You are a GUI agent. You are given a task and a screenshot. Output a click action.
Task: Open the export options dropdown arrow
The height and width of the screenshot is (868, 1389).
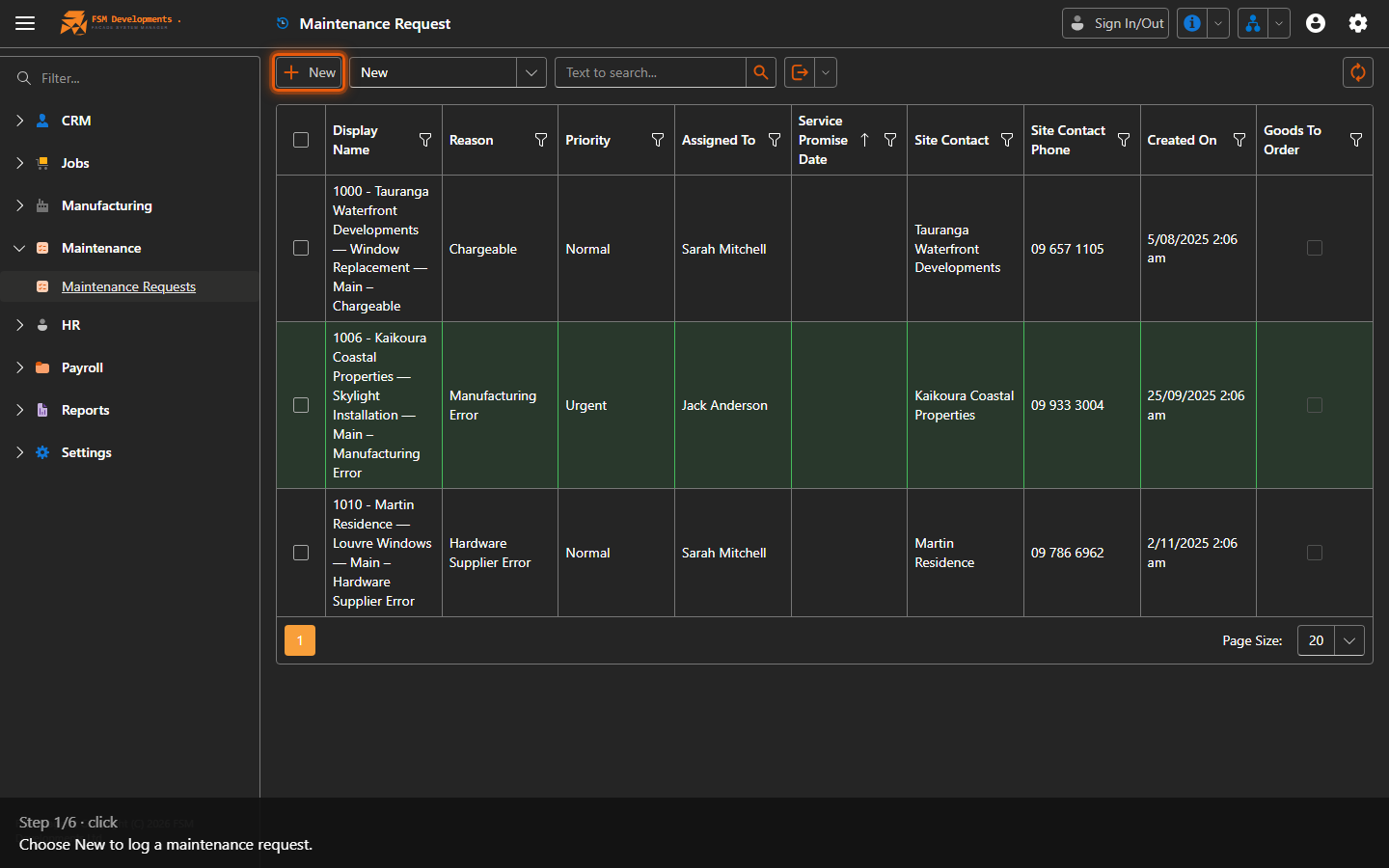826,72
